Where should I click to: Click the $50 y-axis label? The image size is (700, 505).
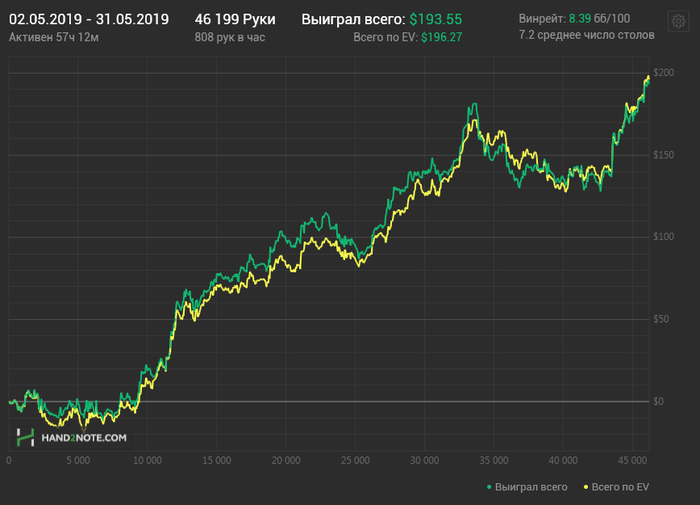(x=661, y=319)
